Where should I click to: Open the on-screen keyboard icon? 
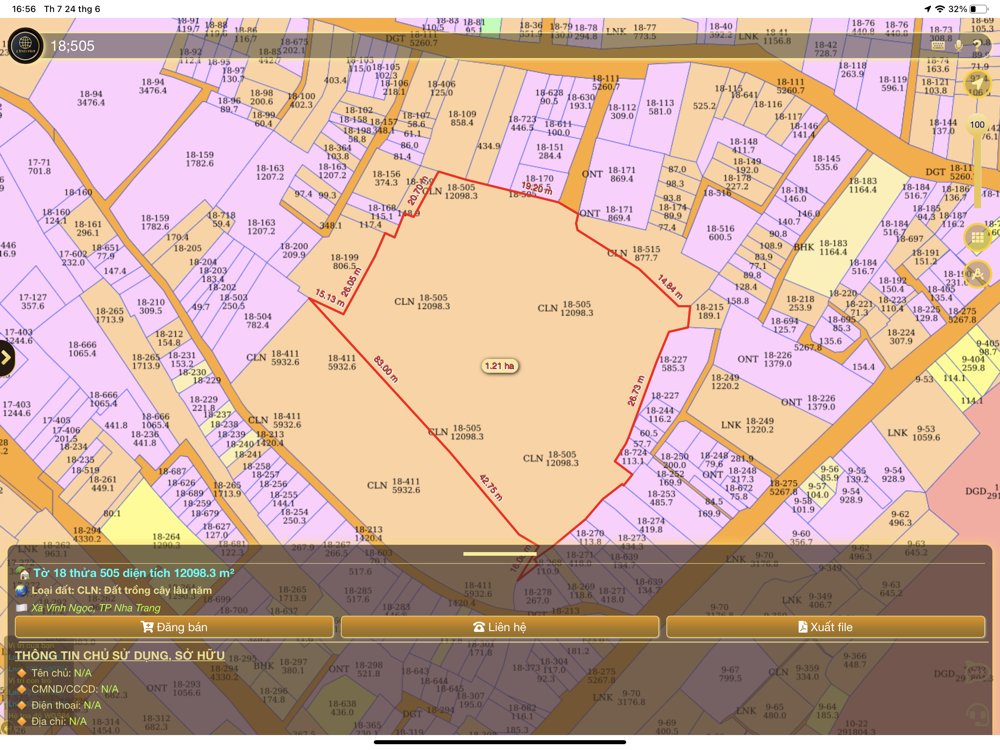coord(938,45)
